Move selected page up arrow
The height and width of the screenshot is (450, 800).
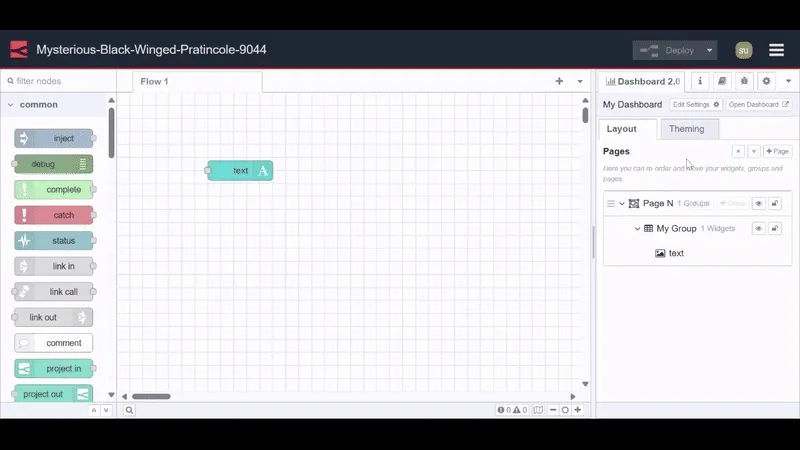coord(738,151)
